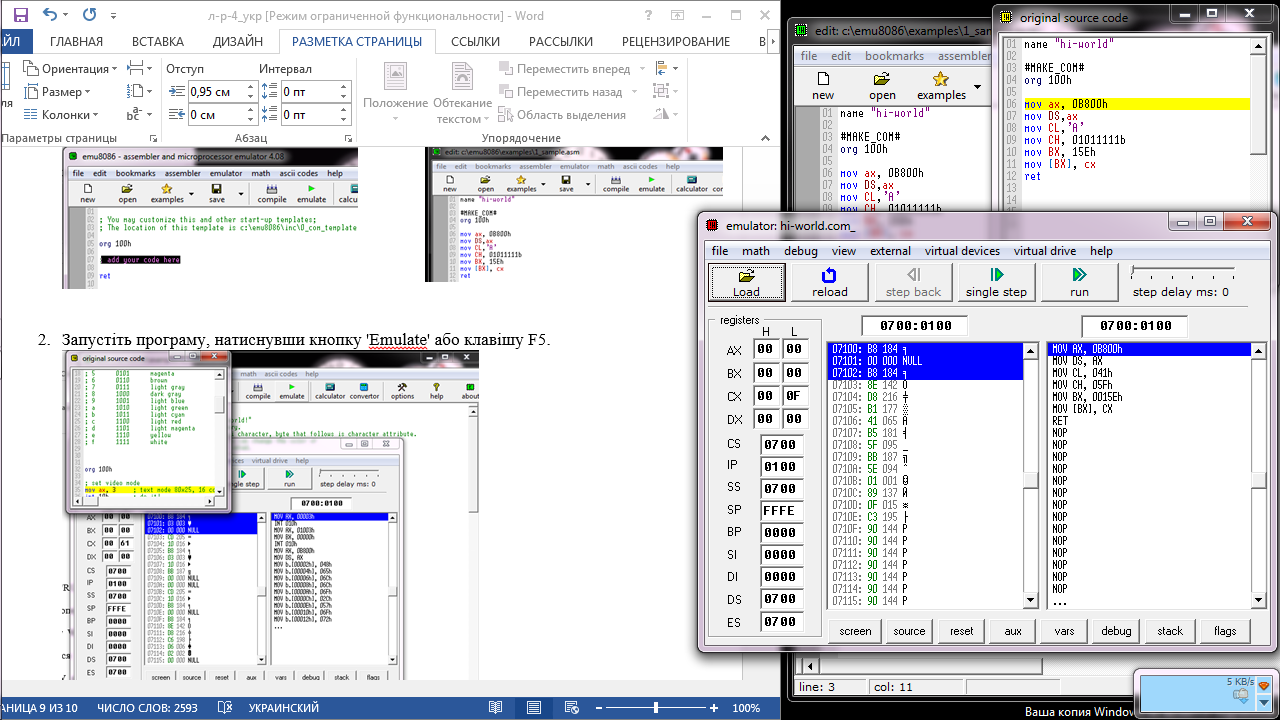Screen dimensions: 1280x720
Task: Click the flags button in emulator
Action: pos(1225,631)
